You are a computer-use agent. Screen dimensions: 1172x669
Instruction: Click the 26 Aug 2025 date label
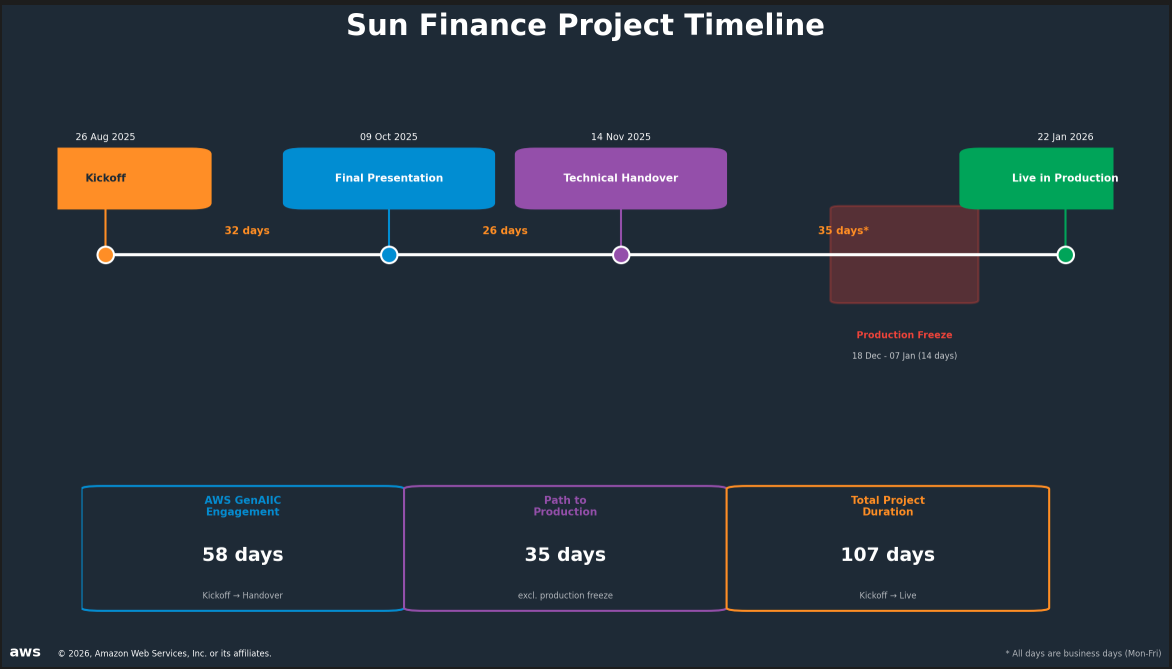tap(105, 137)
